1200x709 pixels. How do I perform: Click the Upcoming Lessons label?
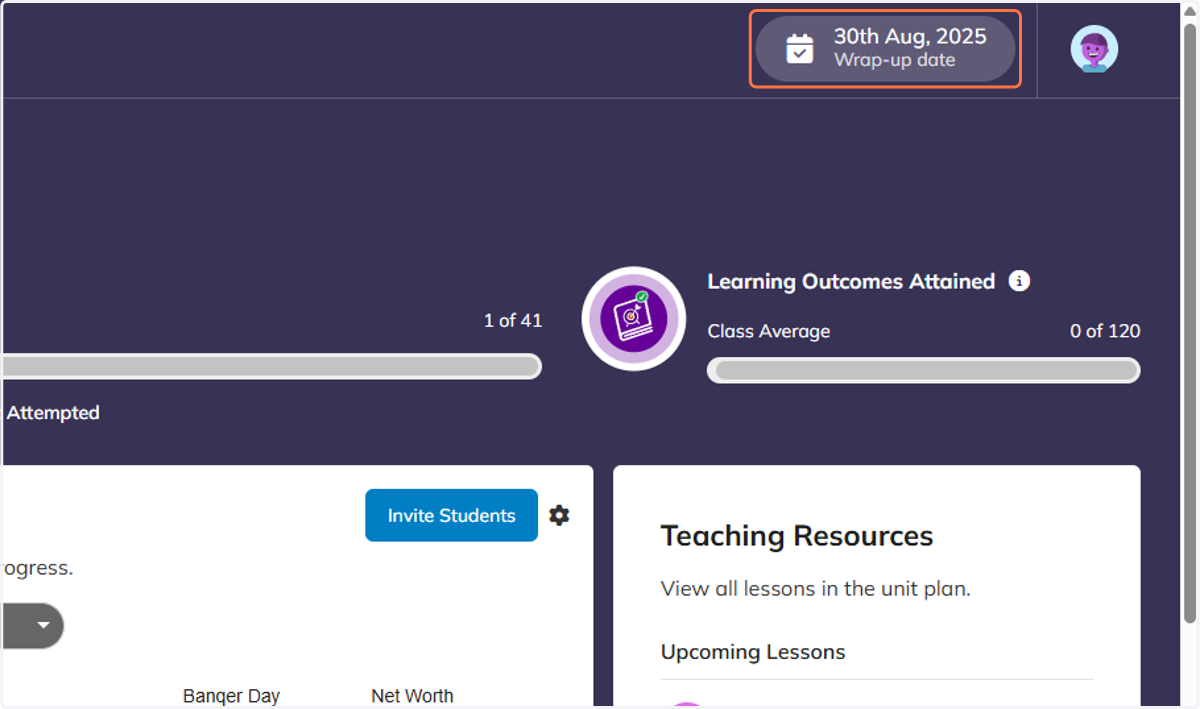click(753, 652)
